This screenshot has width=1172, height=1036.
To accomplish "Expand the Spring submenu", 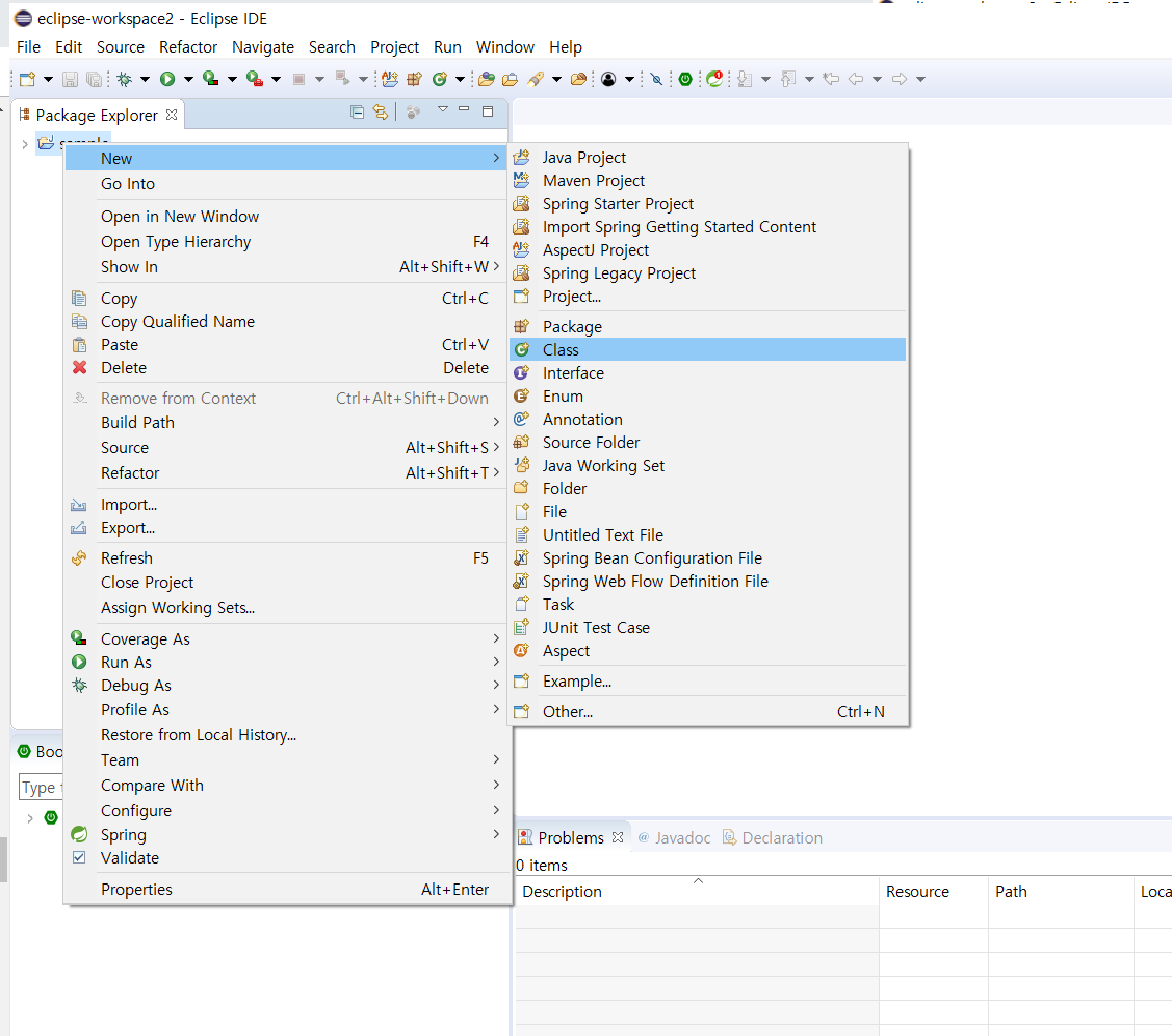I will click(286, 835).
